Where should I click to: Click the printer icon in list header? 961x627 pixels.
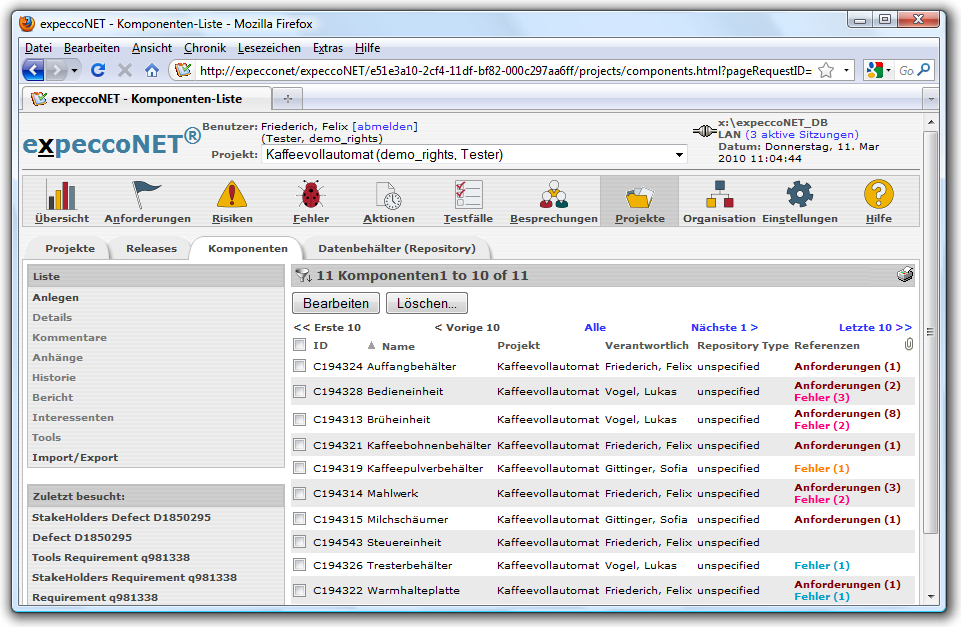[905, 276]
